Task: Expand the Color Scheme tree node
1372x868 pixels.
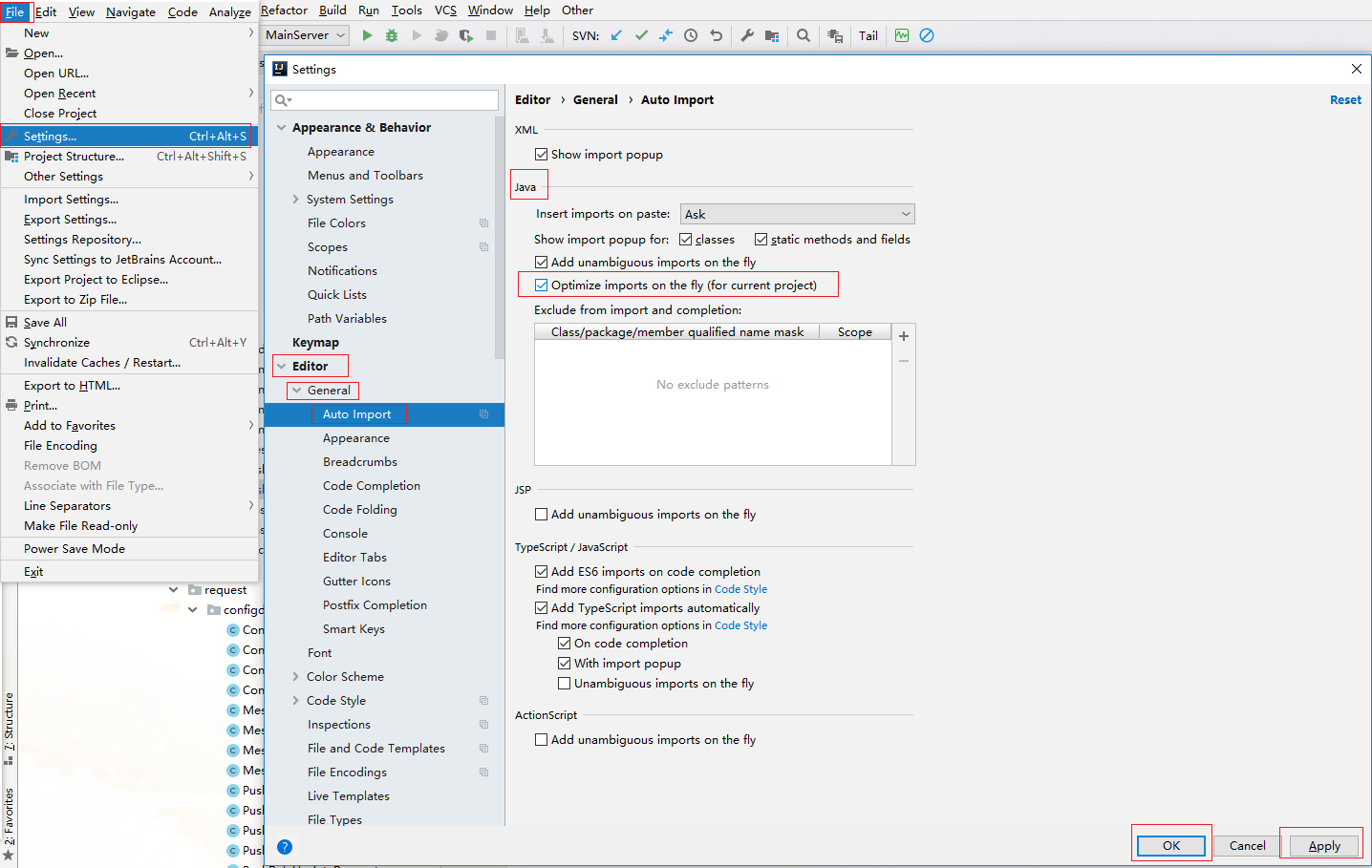Action: pos(295,677)
